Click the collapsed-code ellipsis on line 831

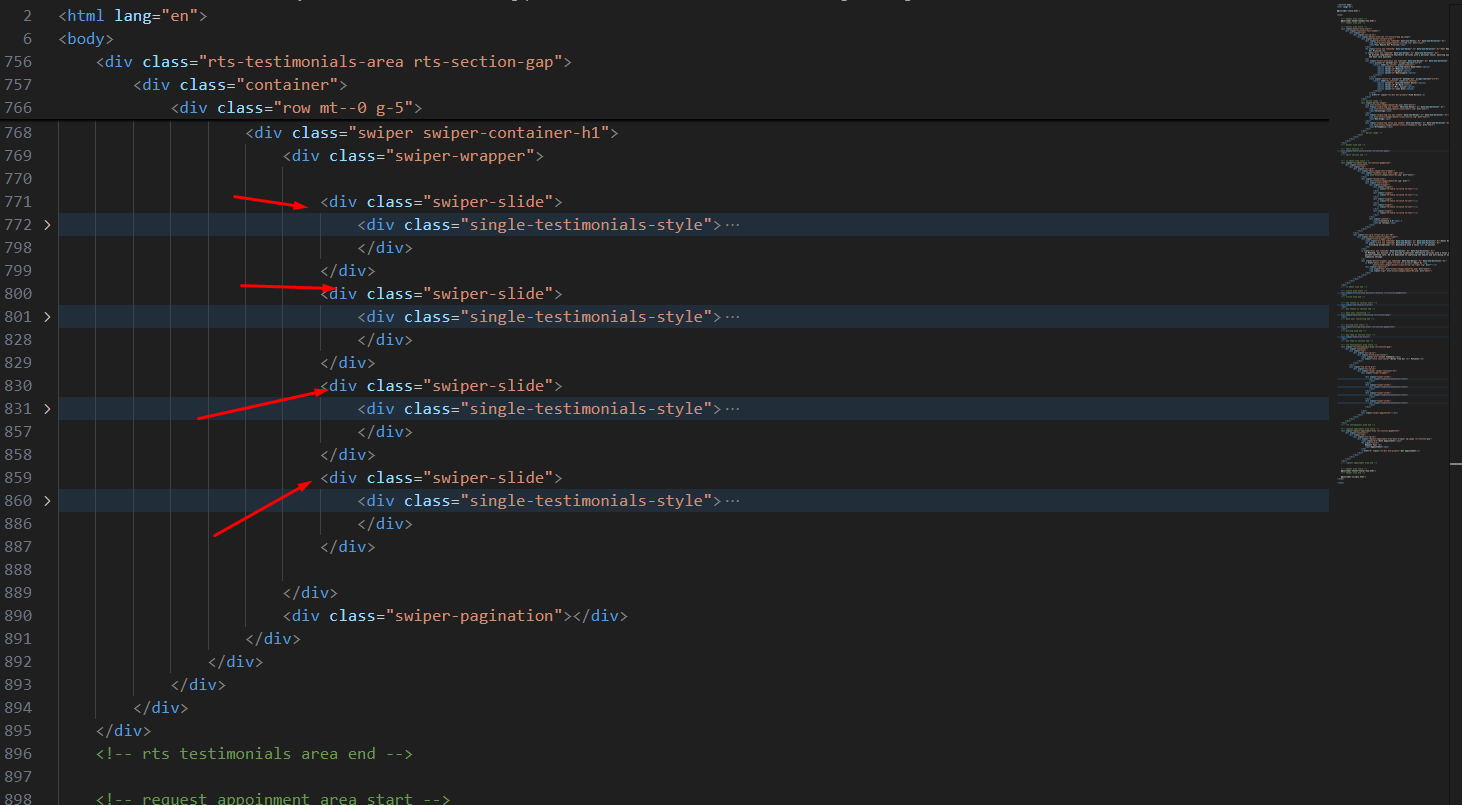732,409
